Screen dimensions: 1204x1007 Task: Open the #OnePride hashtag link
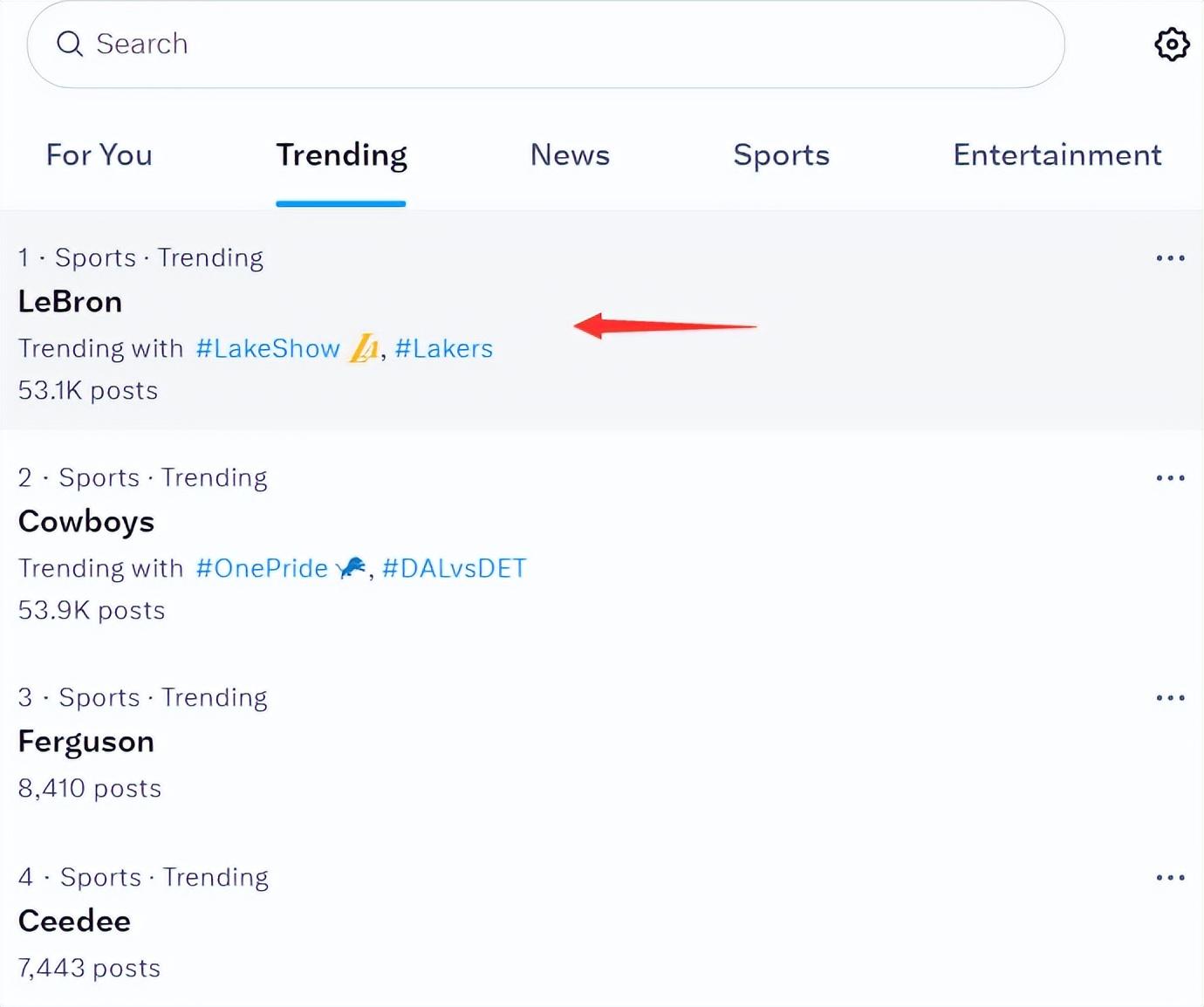tap(262, 569)
